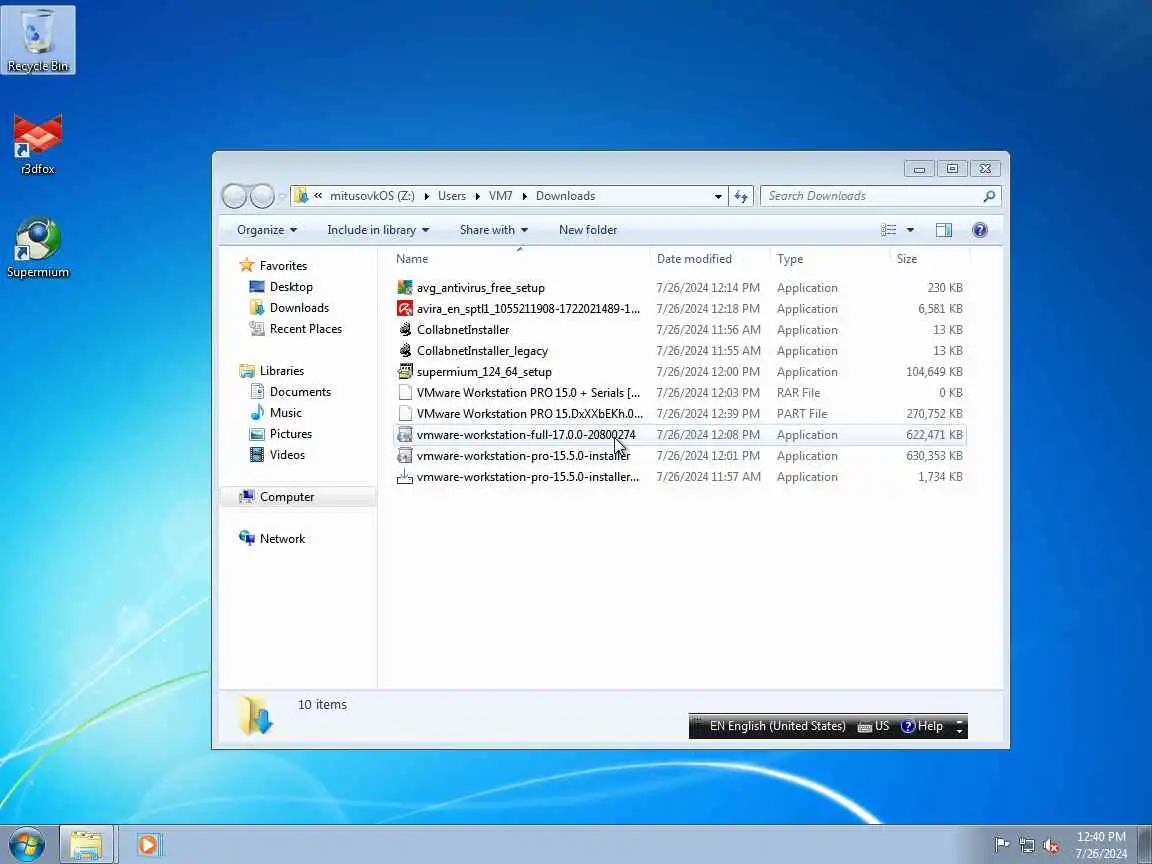Click the search magnifier icon

pyautogui.click(x=989, y=196)
